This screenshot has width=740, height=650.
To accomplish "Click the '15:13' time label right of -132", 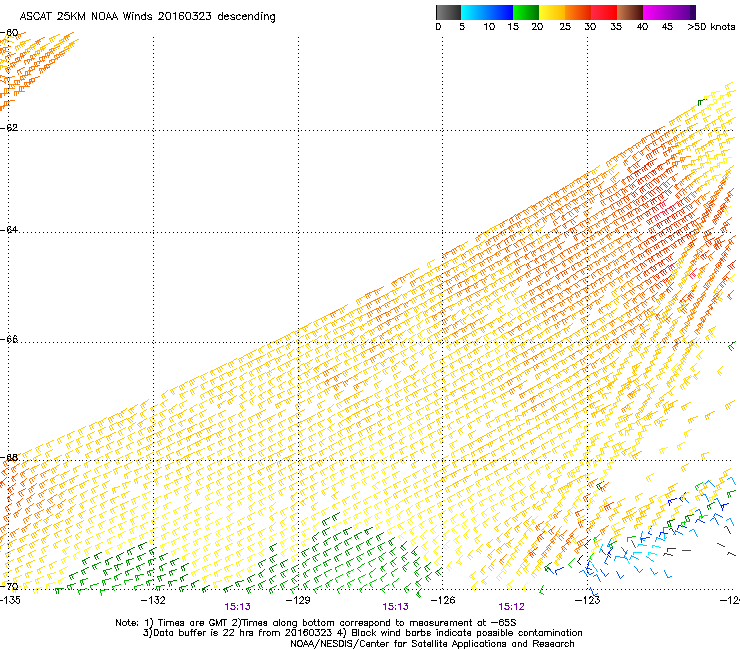I will (x=237, y=607).
